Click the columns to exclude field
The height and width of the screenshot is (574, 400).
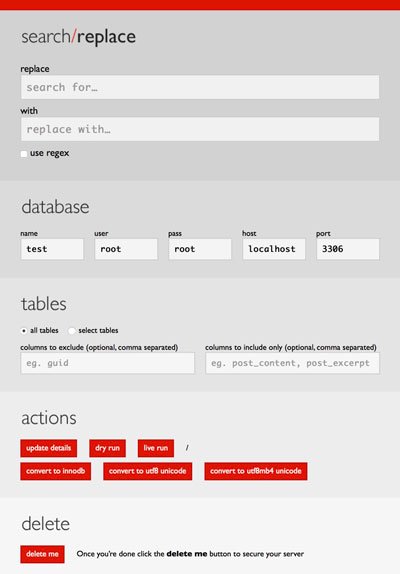click(x=108, y=363)
